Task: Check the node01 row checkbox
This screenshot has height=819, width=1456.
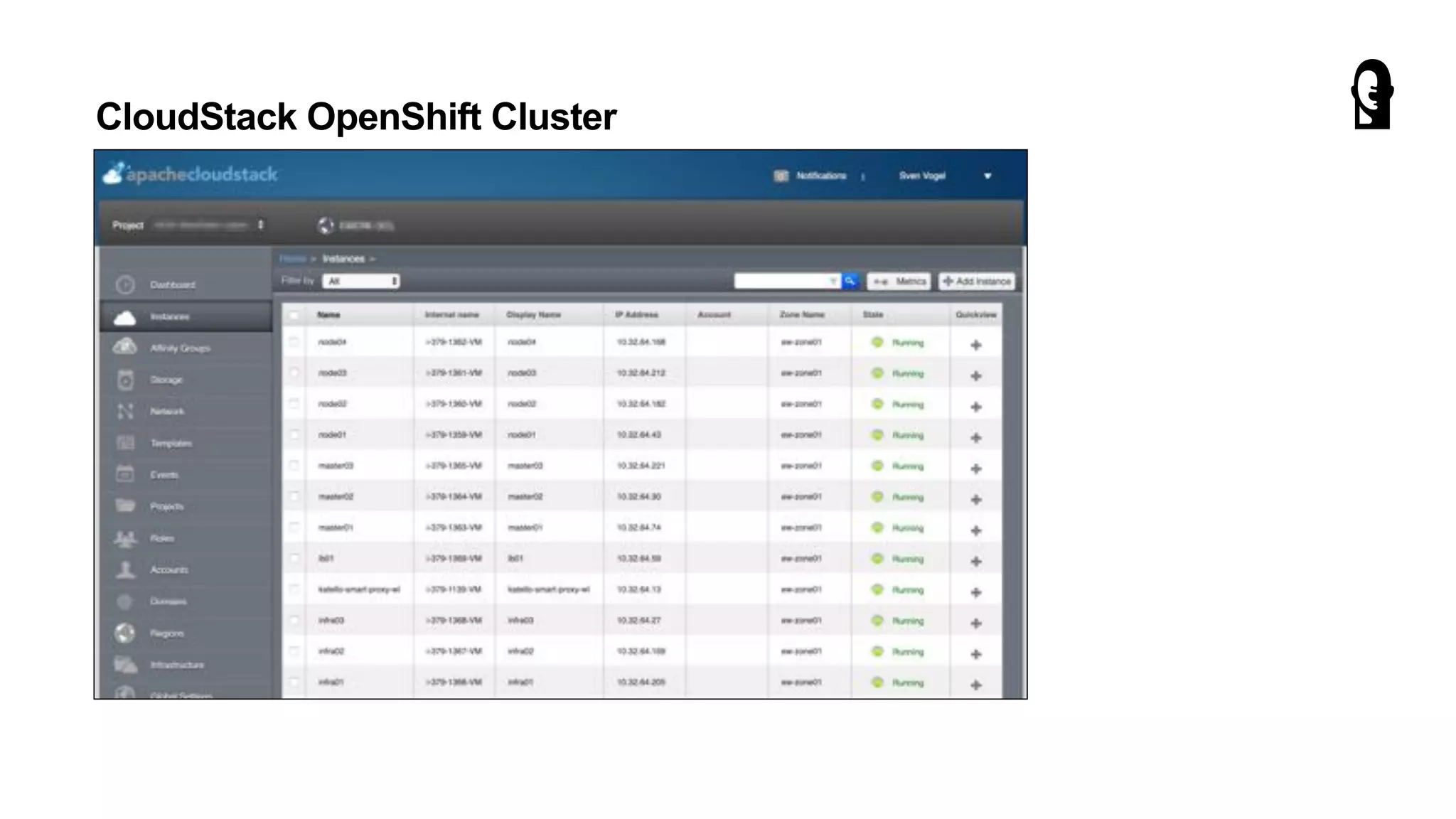Action: (x=294, y=434)
